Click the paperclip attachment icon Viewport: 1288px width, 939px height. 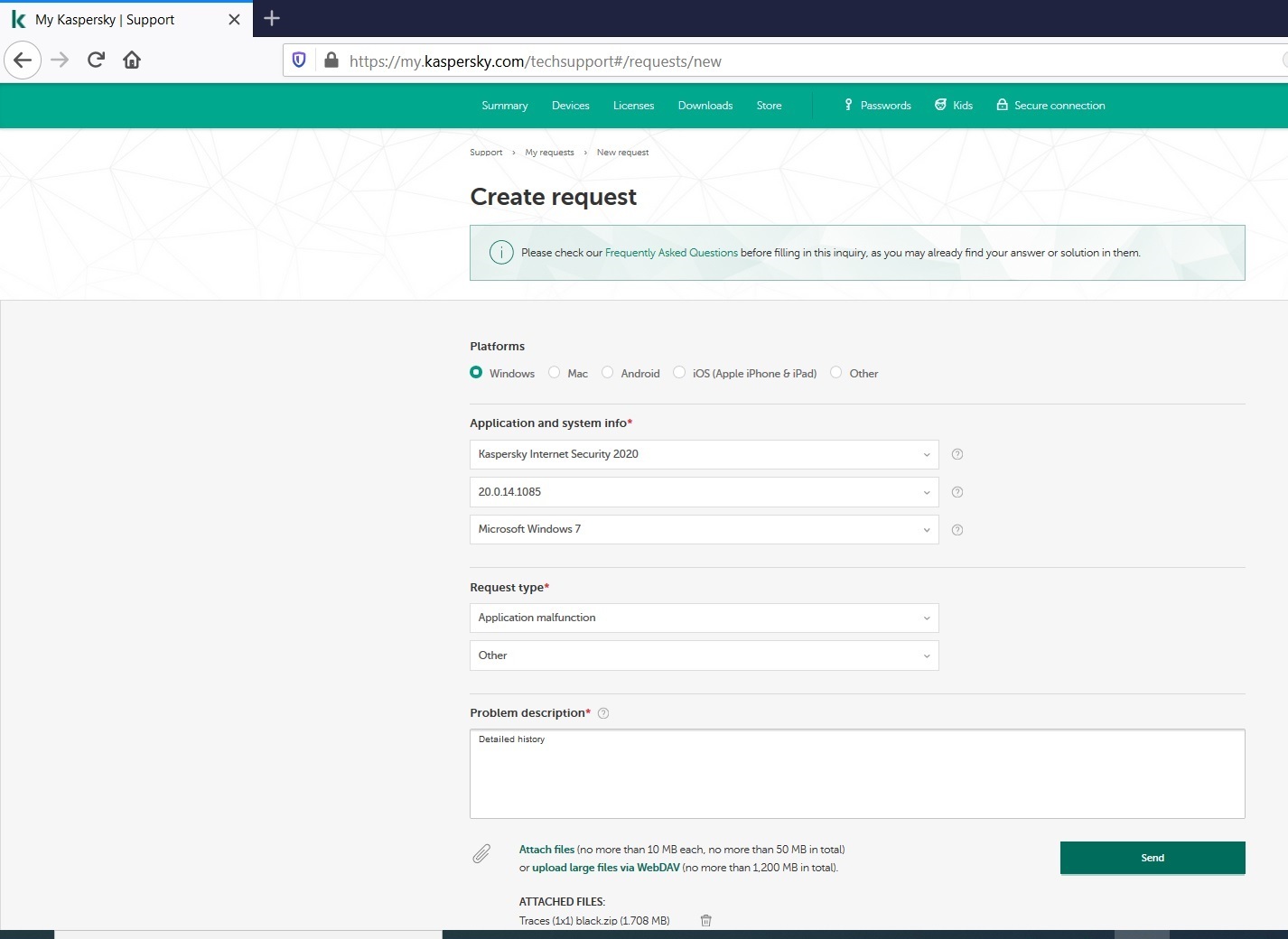point(481,853)
